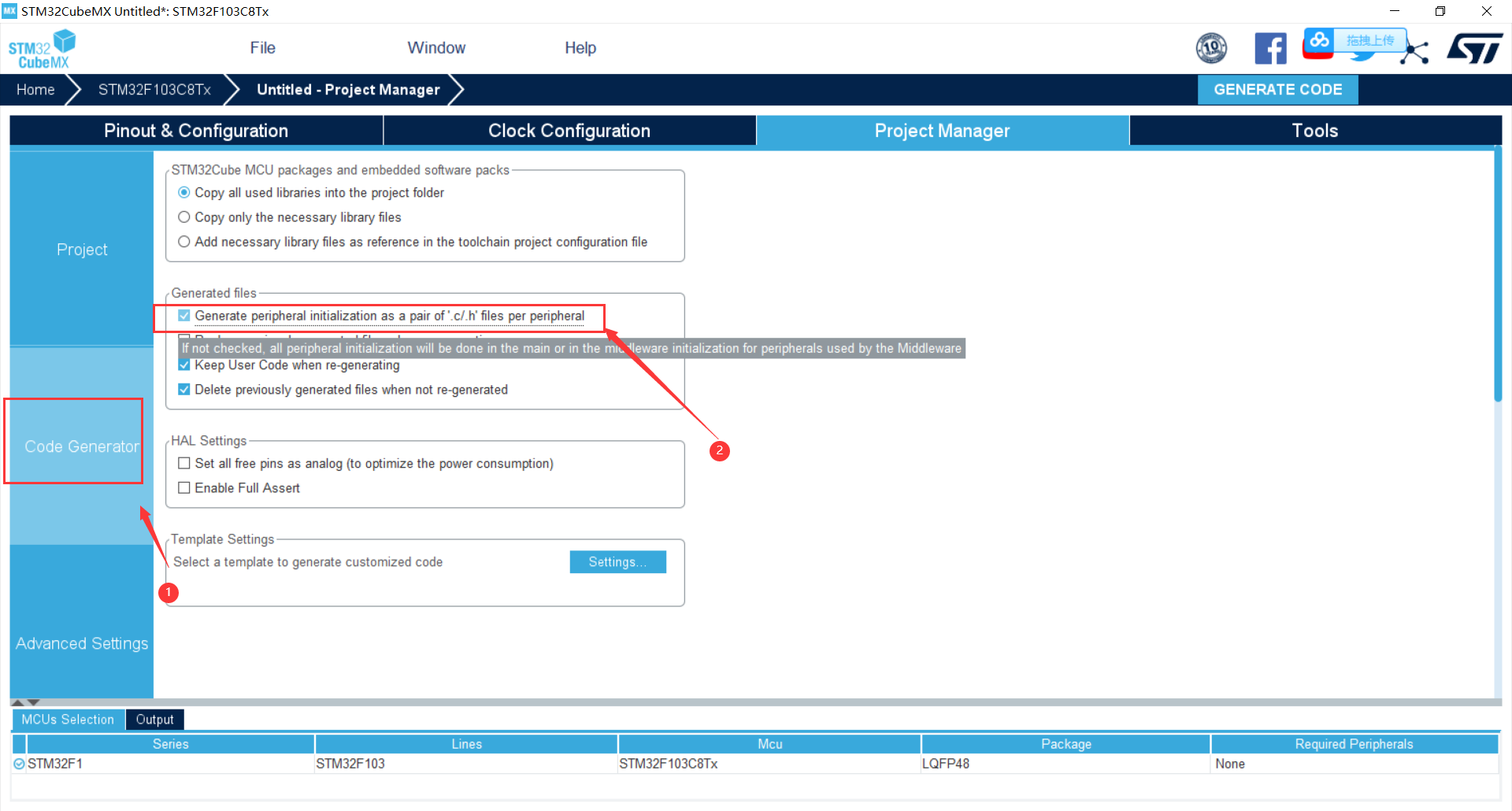Viewport: 1512px width, 811px height.
Task: Switch to Pinout & Configuration tab
Action: [196, 131]
